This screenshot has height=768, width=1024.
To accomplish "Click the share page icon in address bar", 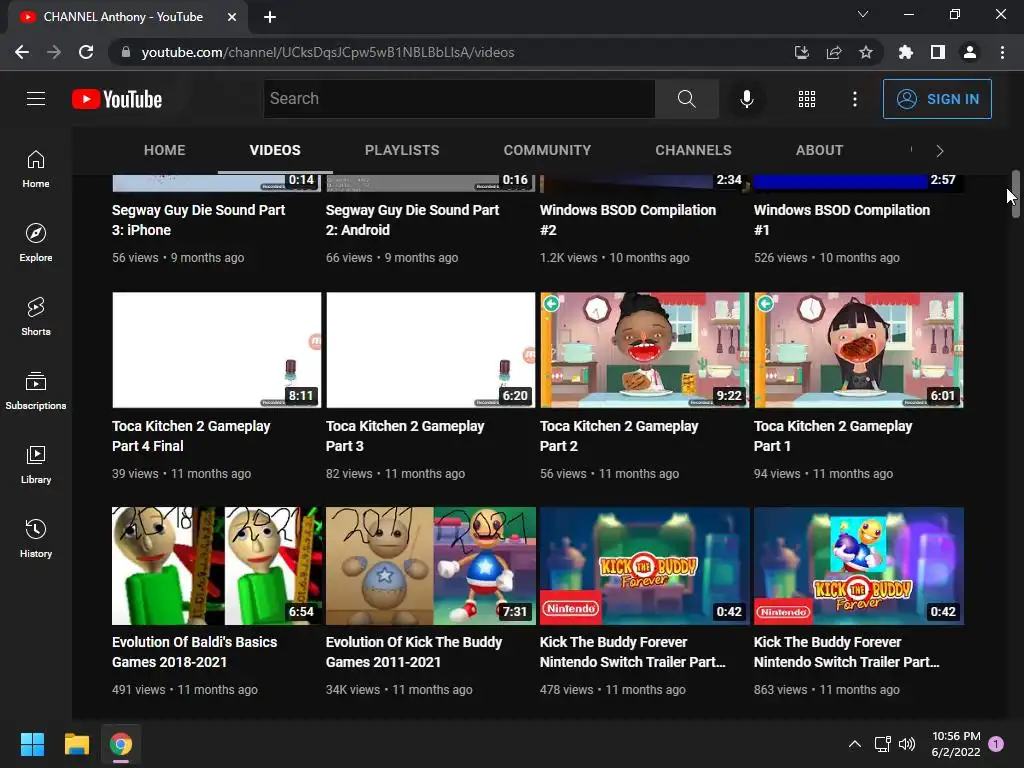I will pos(833,52).
